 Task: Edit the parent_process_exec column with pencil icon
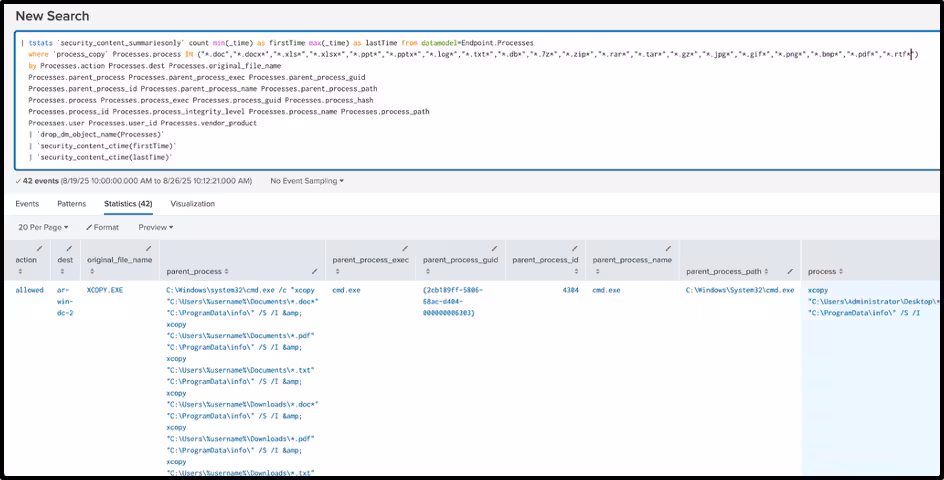[404, 247]
